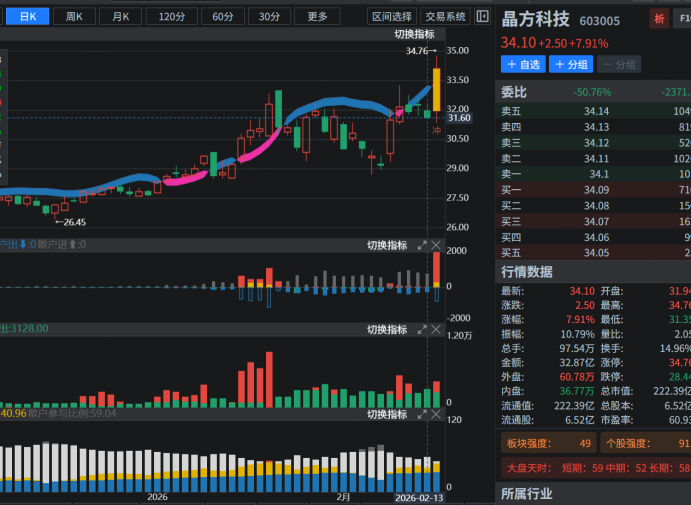Show the 60分 minute chart
This screenshot has height=505, width=691.
[221, 16]
